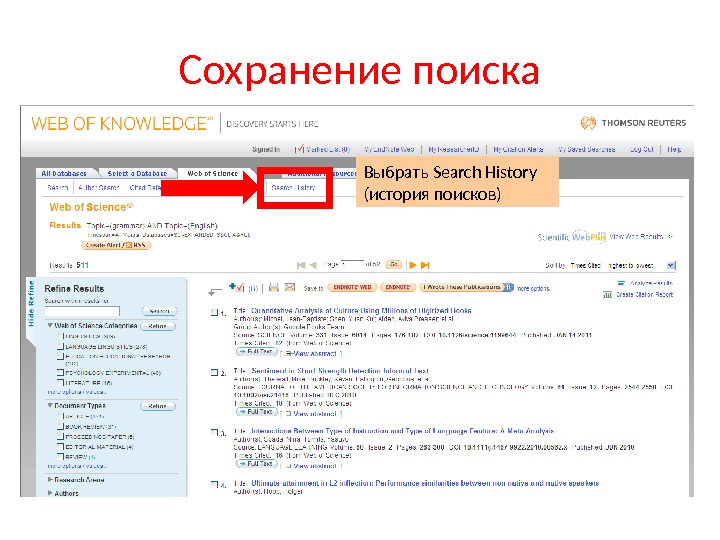Image resolution: width=720 pixels, height=540 pixels.
Task: Open My ResearcherID link
Action: pyautogui.click(x=454, y=149)
